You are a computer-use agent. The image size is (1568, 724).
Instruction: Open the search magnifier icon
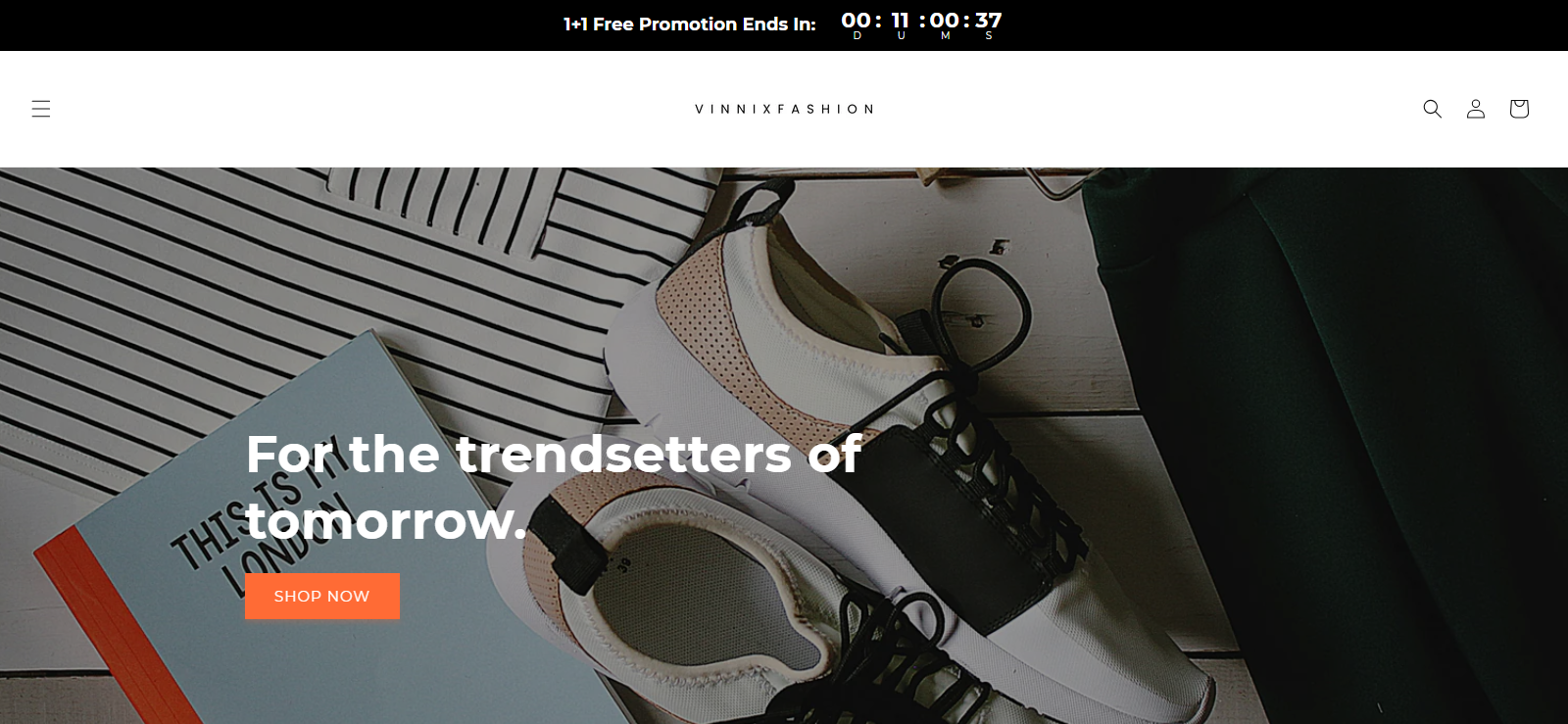pyautogui.click(x=1432, y=109)
